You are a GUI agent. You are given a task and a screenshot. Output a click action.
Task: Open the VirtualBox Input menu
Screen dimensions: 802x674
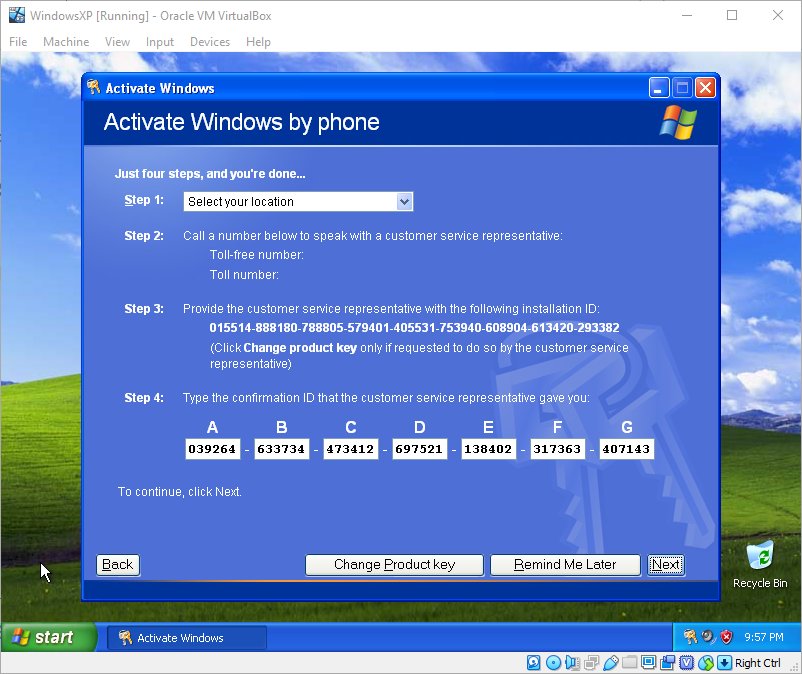(x=160, y=42)
